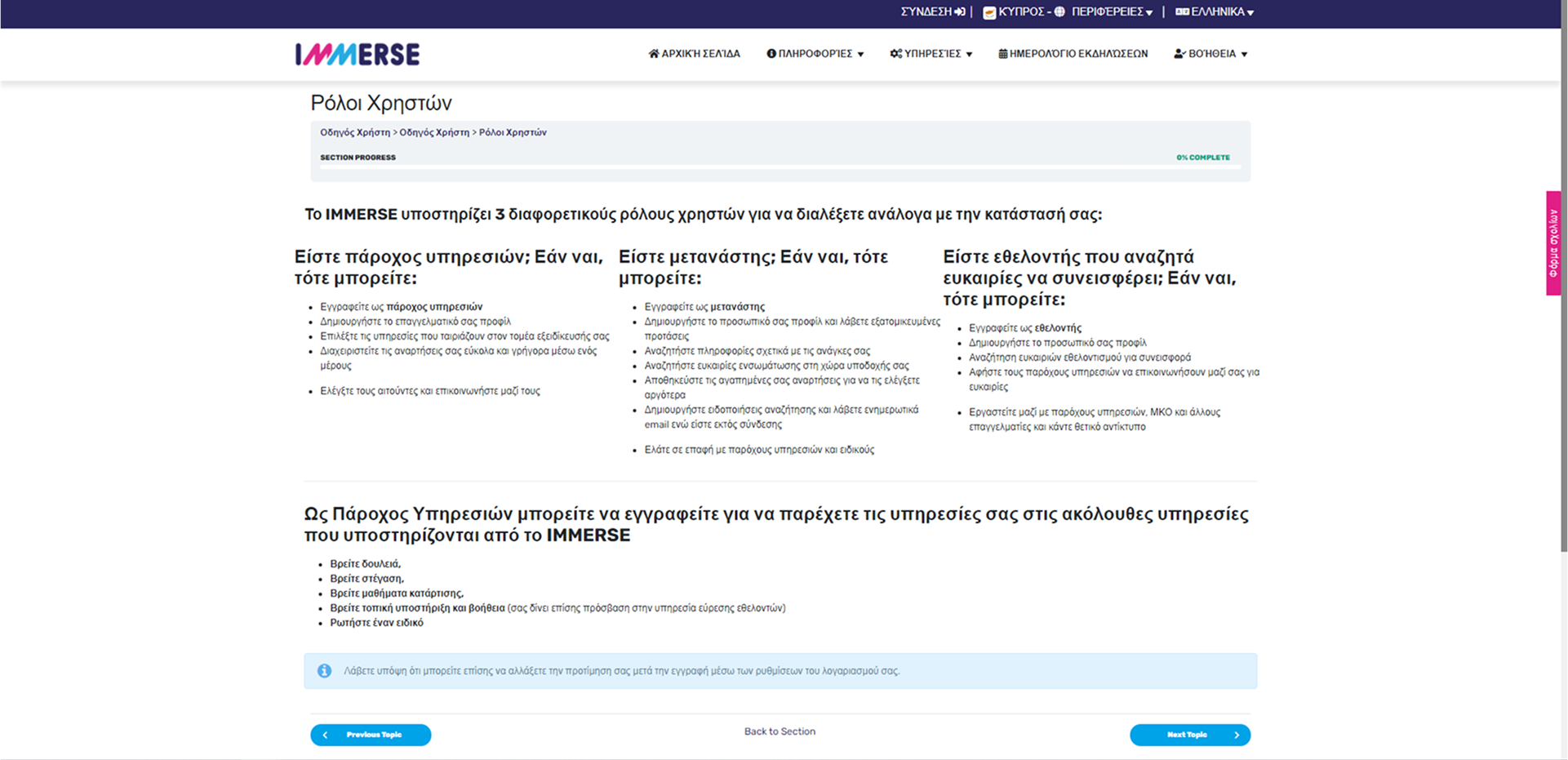Screen dimensions: 1568x760
Task: Open the ΥΠΗΡΕΣΊΕΣ menu
Action: (x=931, y=54)
